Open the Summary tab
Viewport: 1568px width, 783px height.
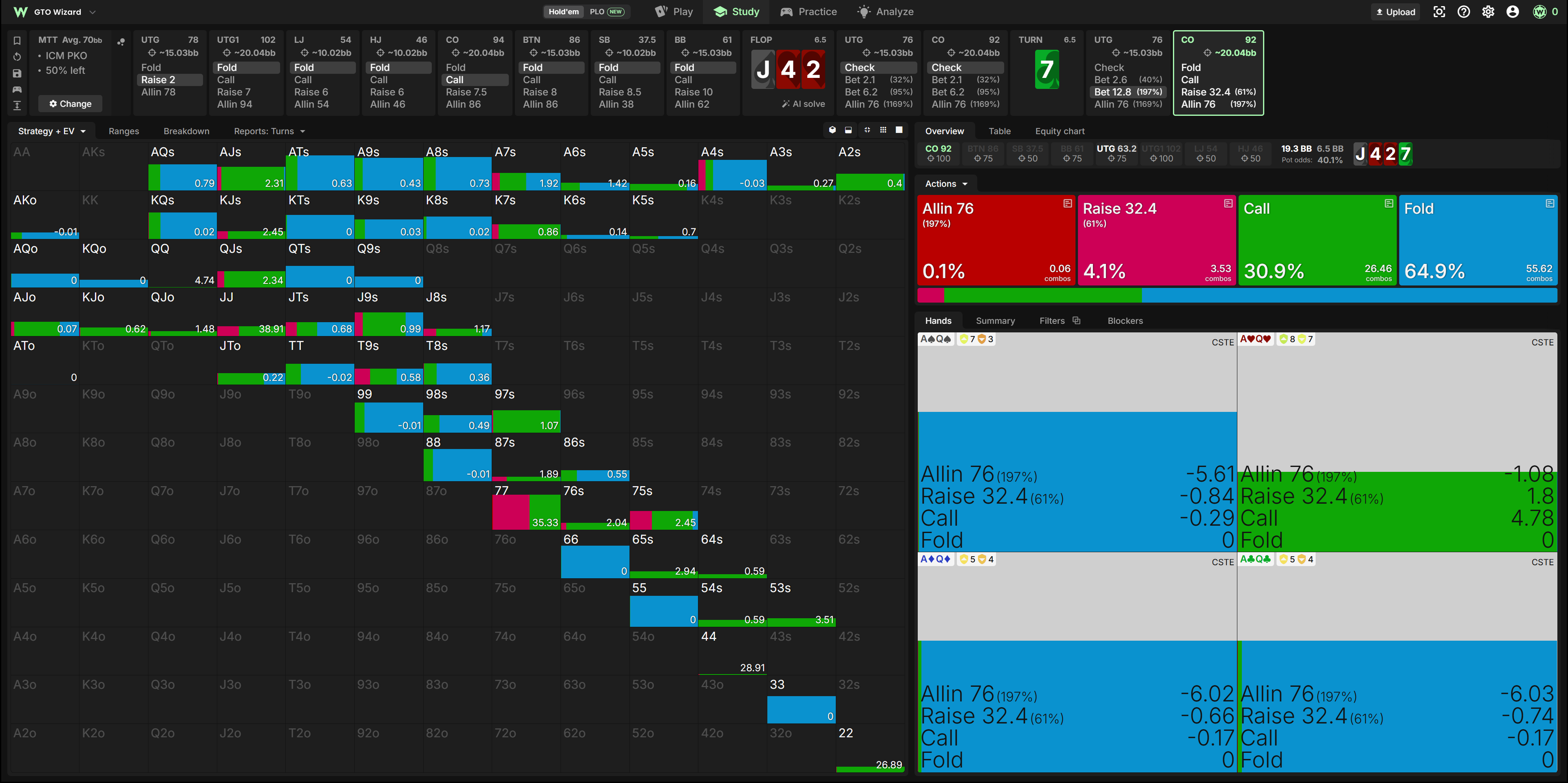click(995, 320)
